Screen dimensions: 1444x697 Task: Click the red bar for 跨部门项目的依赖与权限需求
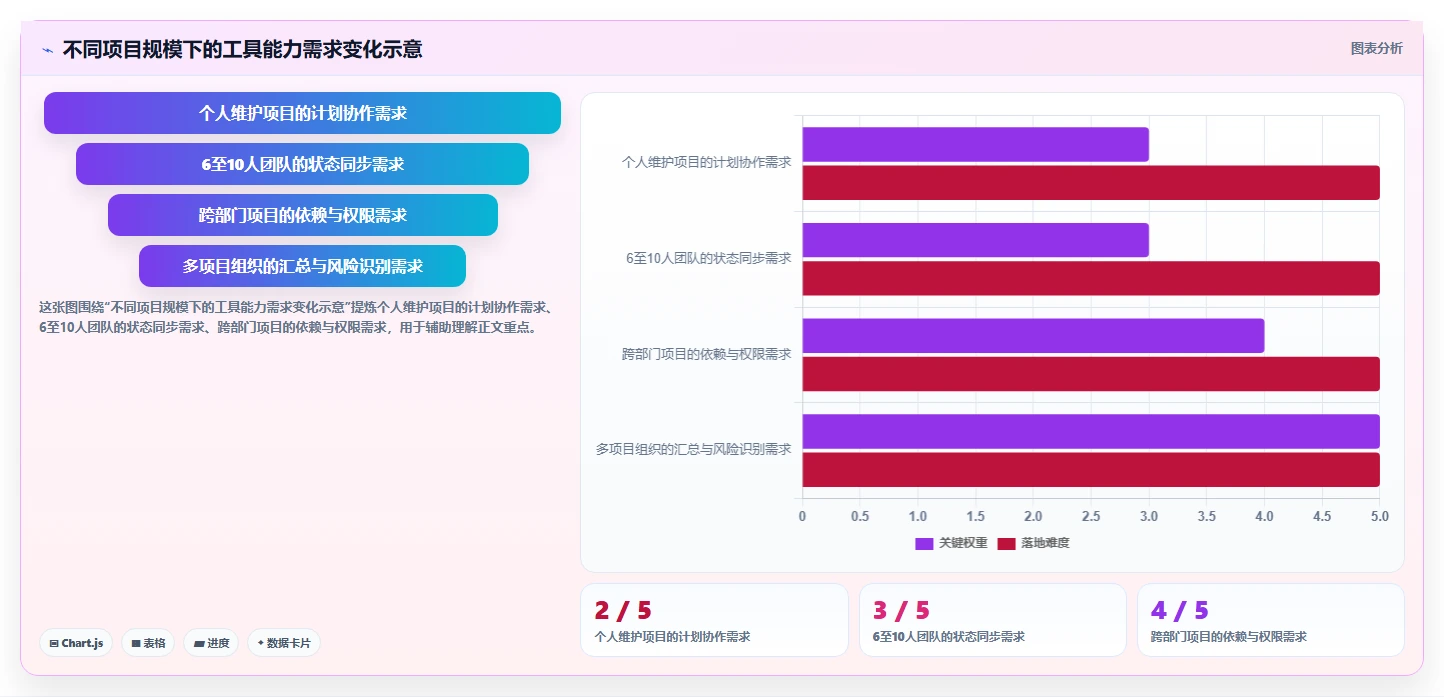(x=1091, y=374)
